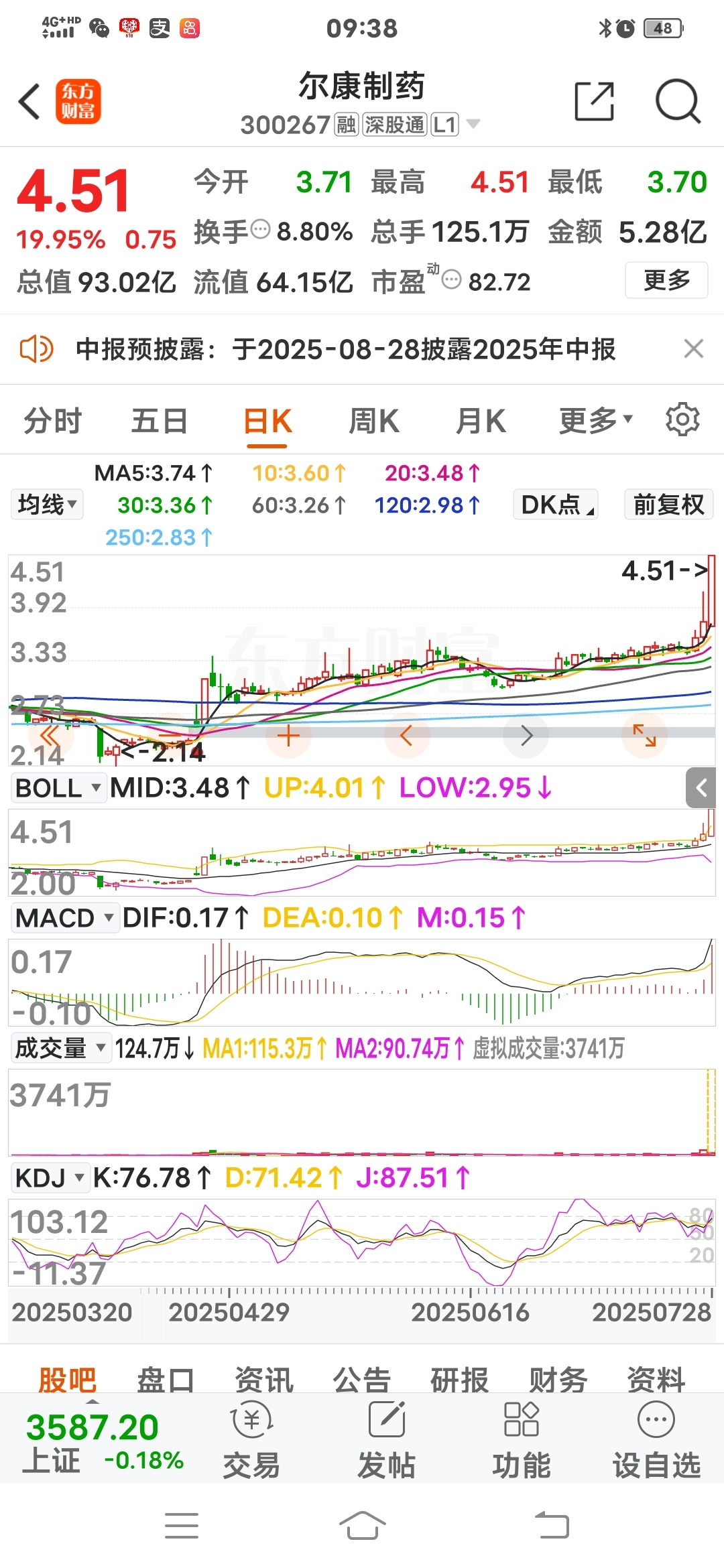Switch to the 周K tab
Screen dimensions: 724x1568
pos(374,421)
